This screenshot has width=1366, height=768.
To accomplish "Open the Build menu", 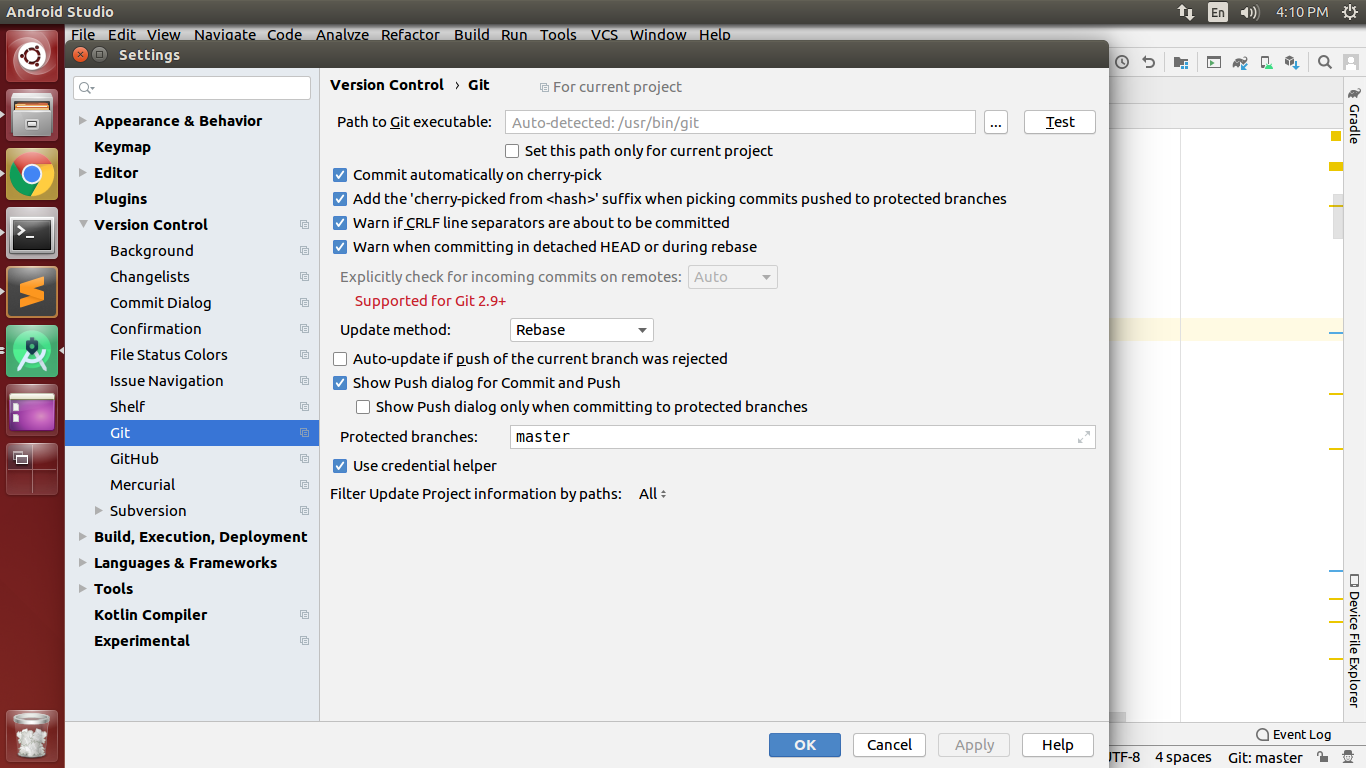I will [x=471, y=35].
